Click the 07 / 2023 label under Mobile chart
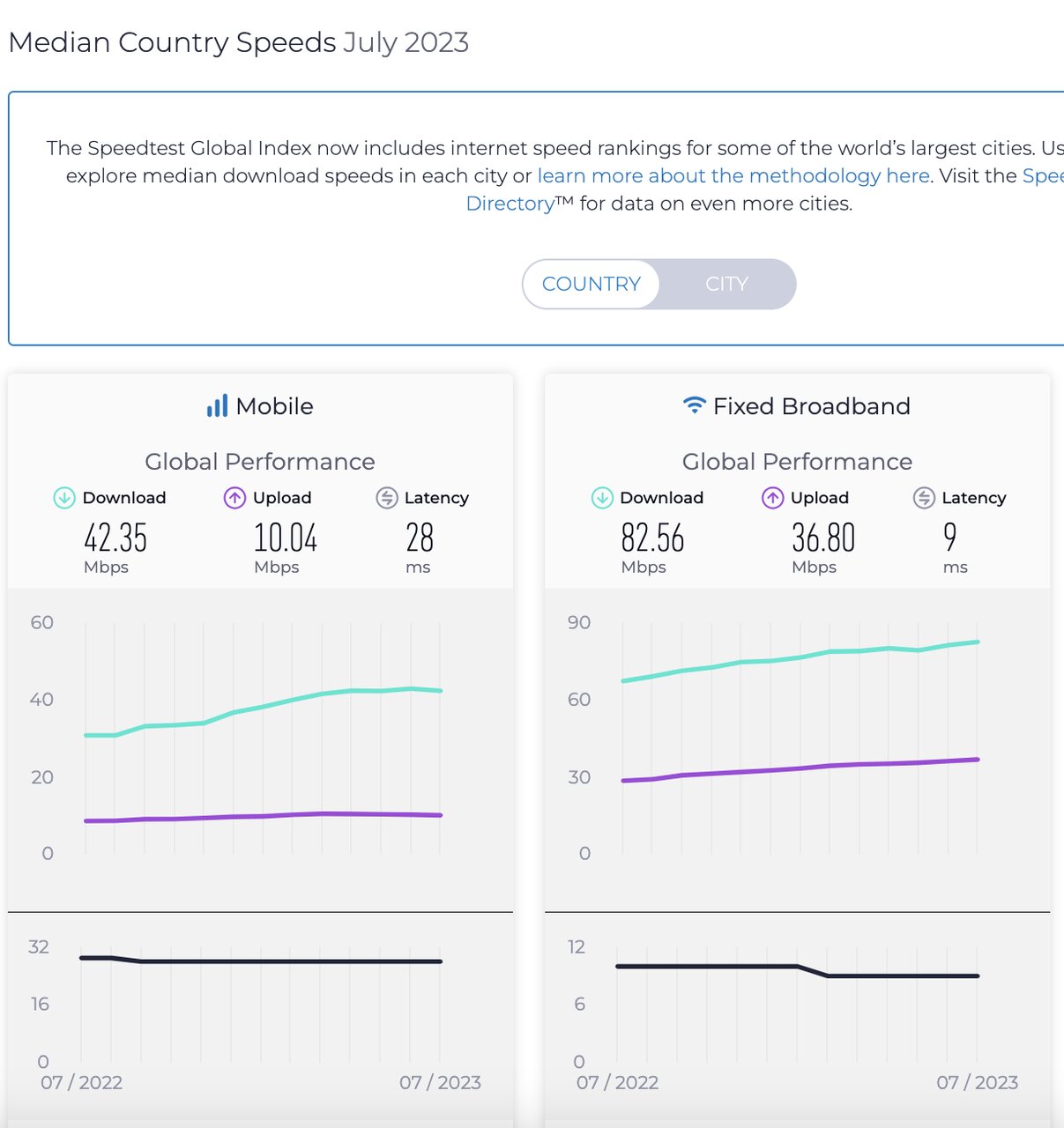Image resolution: width=1064 pixels, height=1128 pixels. click(440, 1082)
